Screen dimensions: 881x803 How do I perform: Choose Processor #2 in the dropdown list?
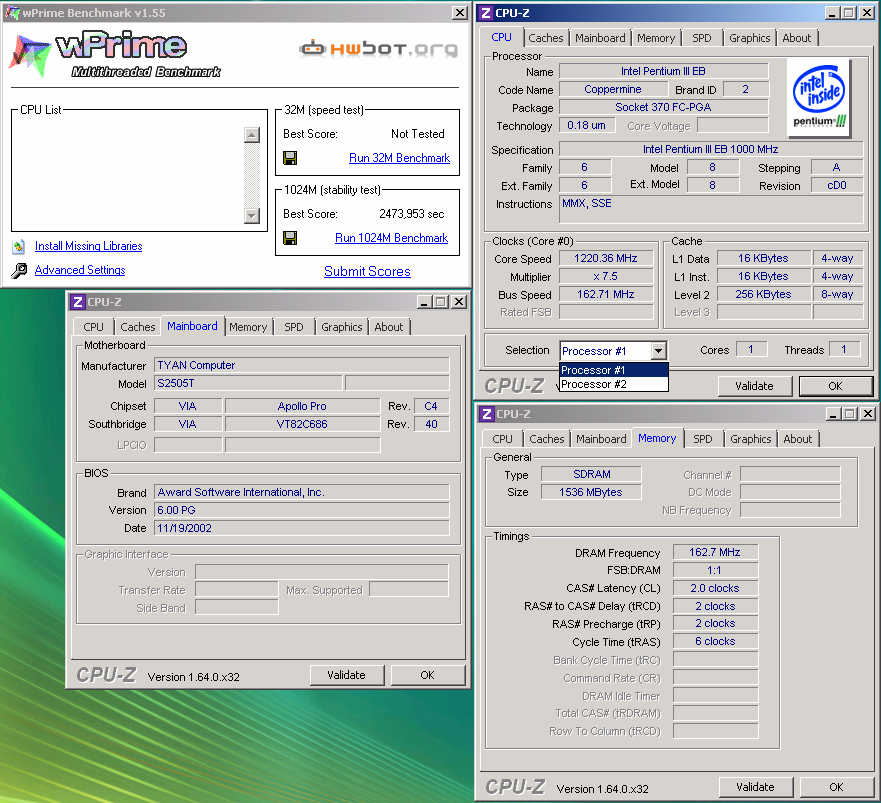[614, 384]
